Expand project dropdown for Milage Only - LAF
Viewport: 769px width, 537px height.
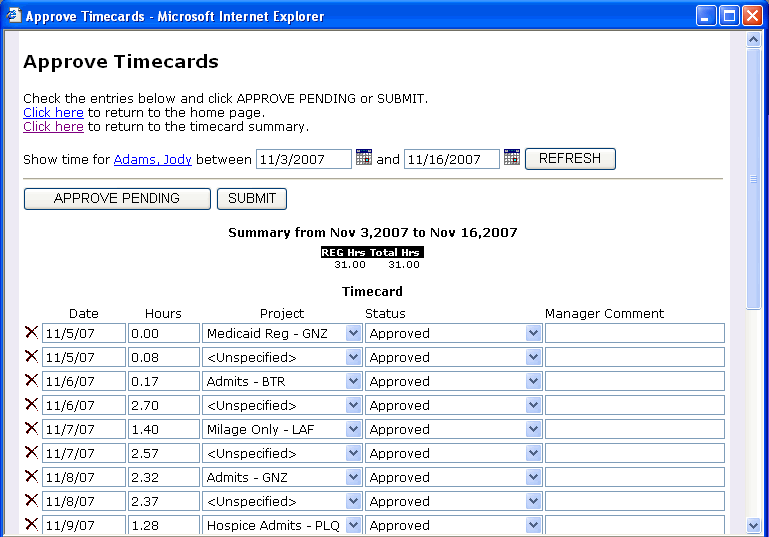tap(353, 429)
